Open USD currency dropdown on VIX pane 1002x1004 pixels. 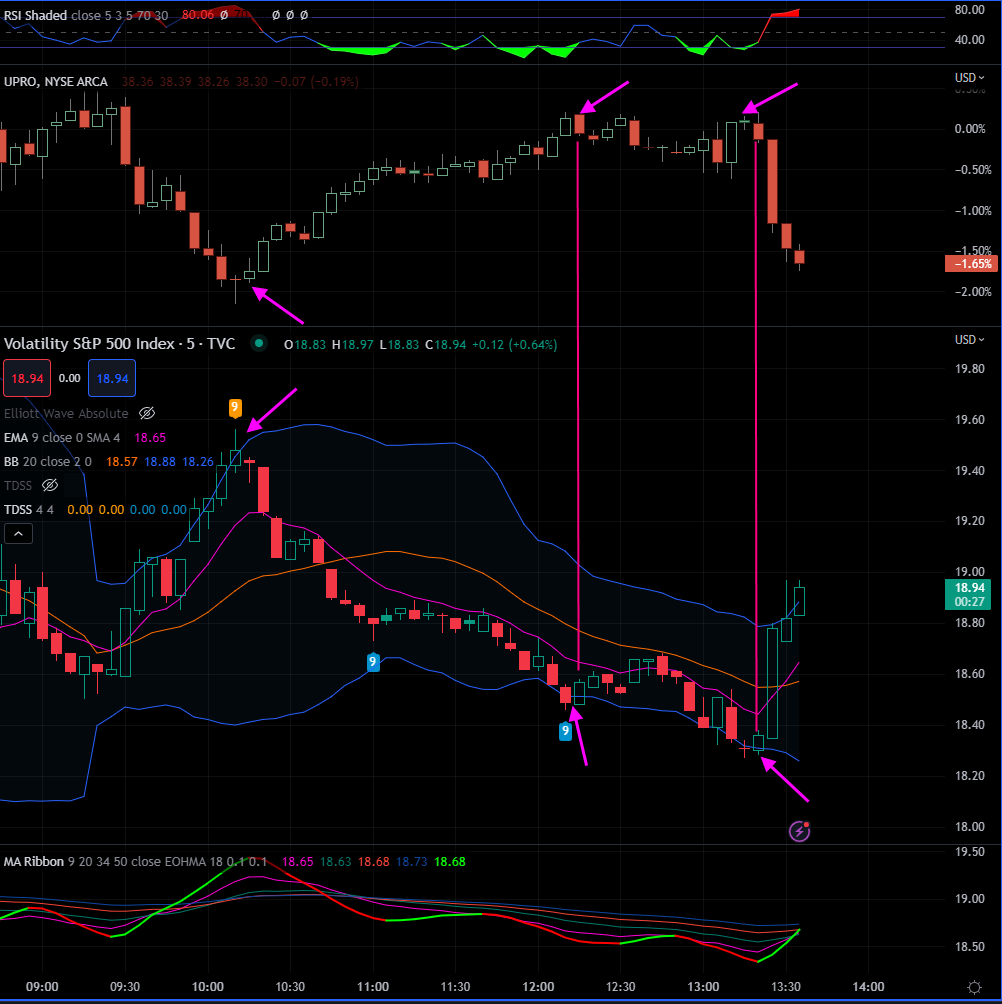tap(970, 340)
